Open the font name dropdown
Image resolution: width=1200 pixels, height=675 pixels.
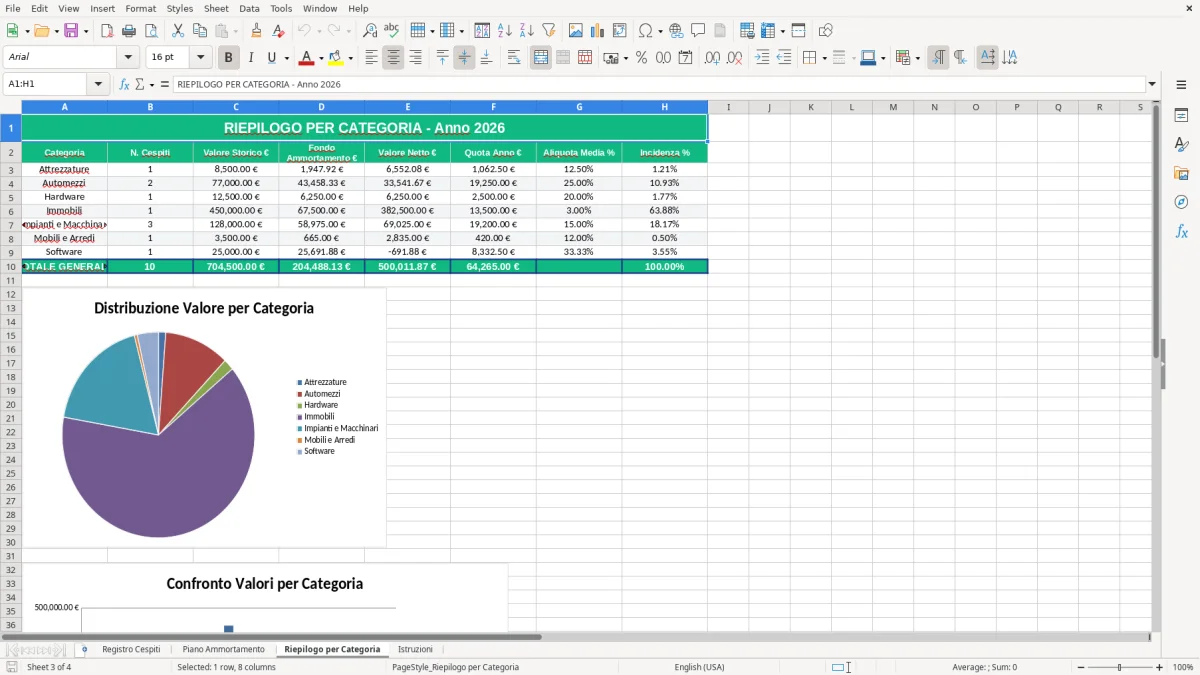(x=126, y=57)
